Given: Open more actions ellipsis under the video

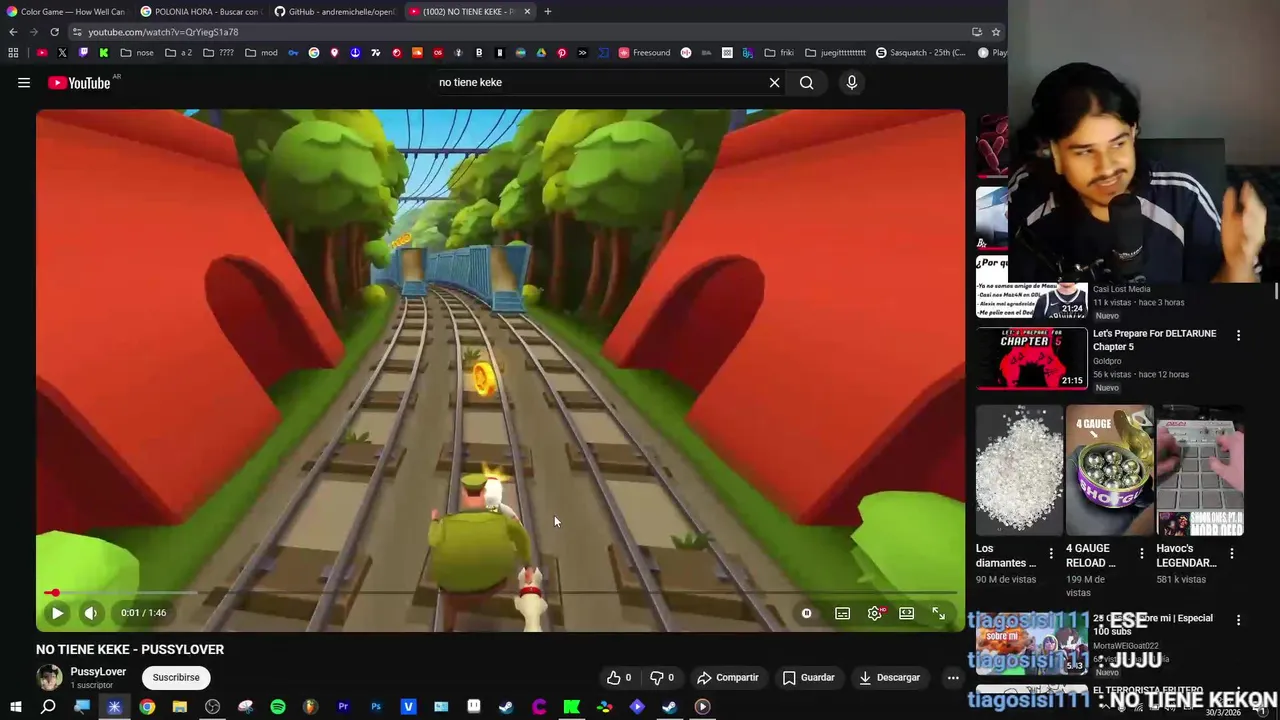Looking at the screenshot, I should pos(953,677).
